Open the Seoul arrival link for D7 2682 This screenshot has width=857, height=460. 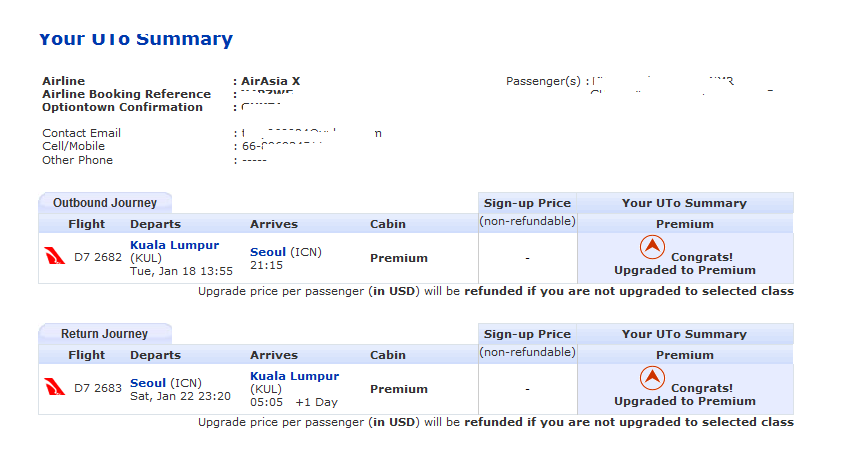click(268, 252)
